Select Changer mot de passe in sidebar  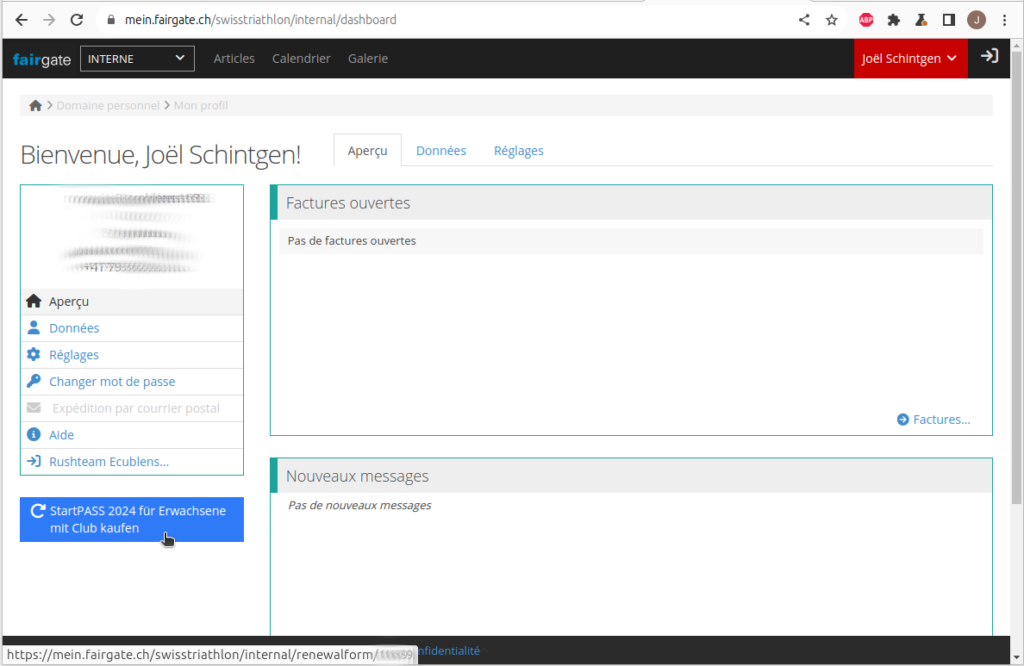(x=111, y=382)
